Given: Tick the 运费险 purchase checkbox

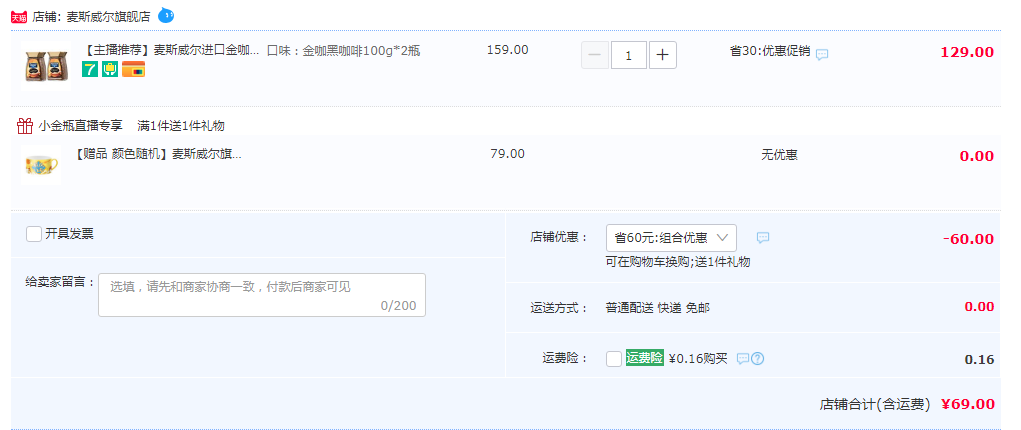Looking at the screenshot, I should 613,359.
